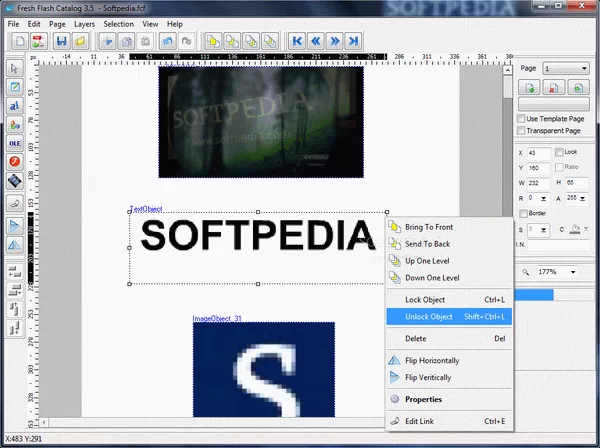
Task: Insert an OLE object
Action: coord(15,143)
